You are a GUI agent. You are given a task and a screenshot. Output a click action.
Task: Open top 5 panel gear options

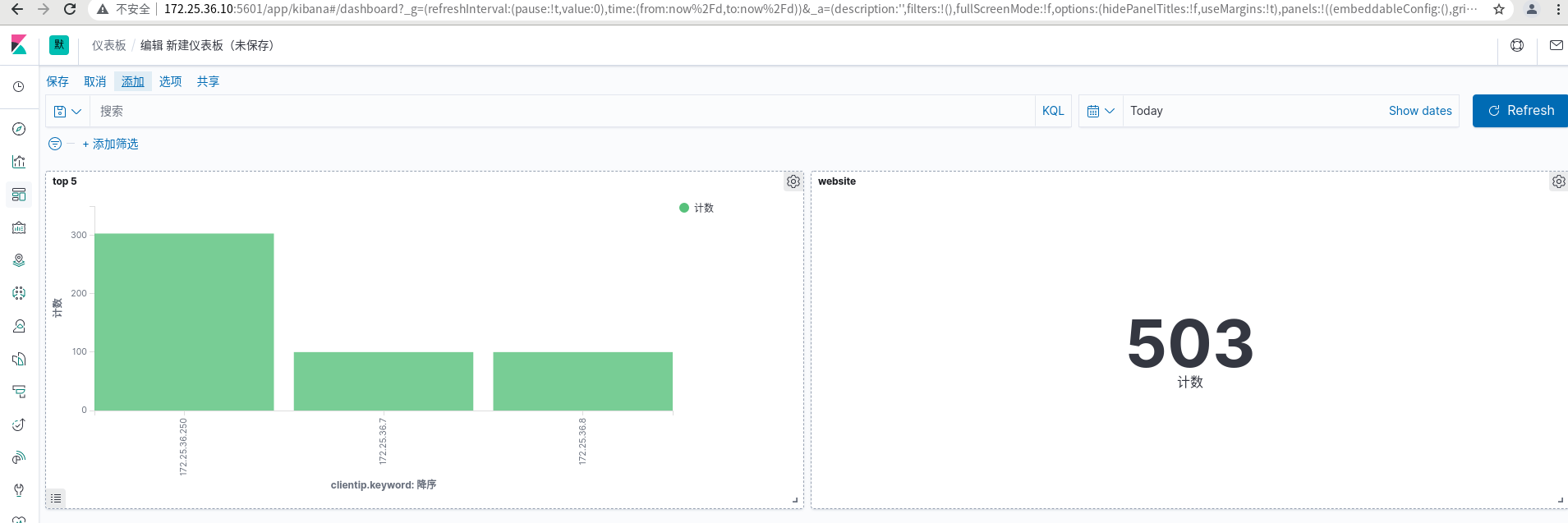click(x=793, y=181)
